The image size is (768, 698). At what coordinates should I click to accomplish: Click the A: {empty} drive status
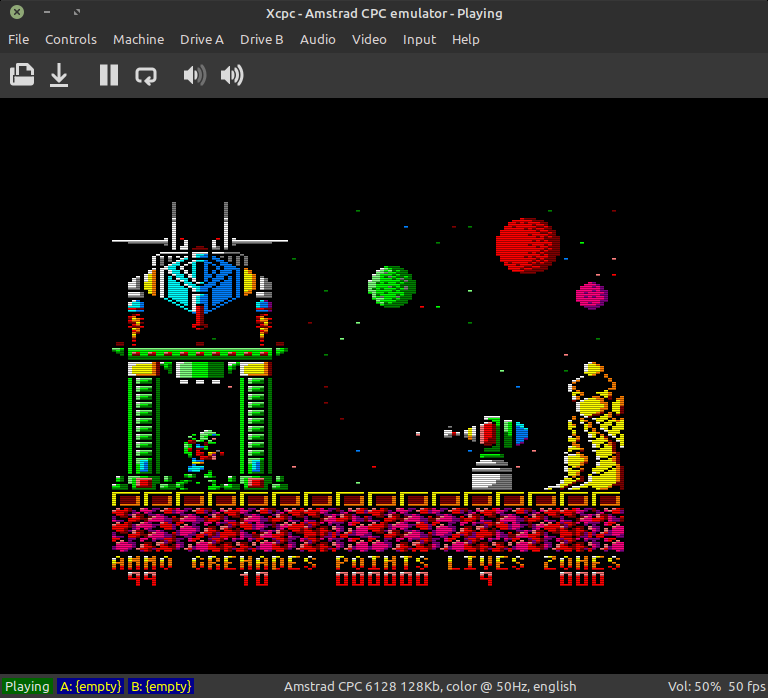(91, 686)
